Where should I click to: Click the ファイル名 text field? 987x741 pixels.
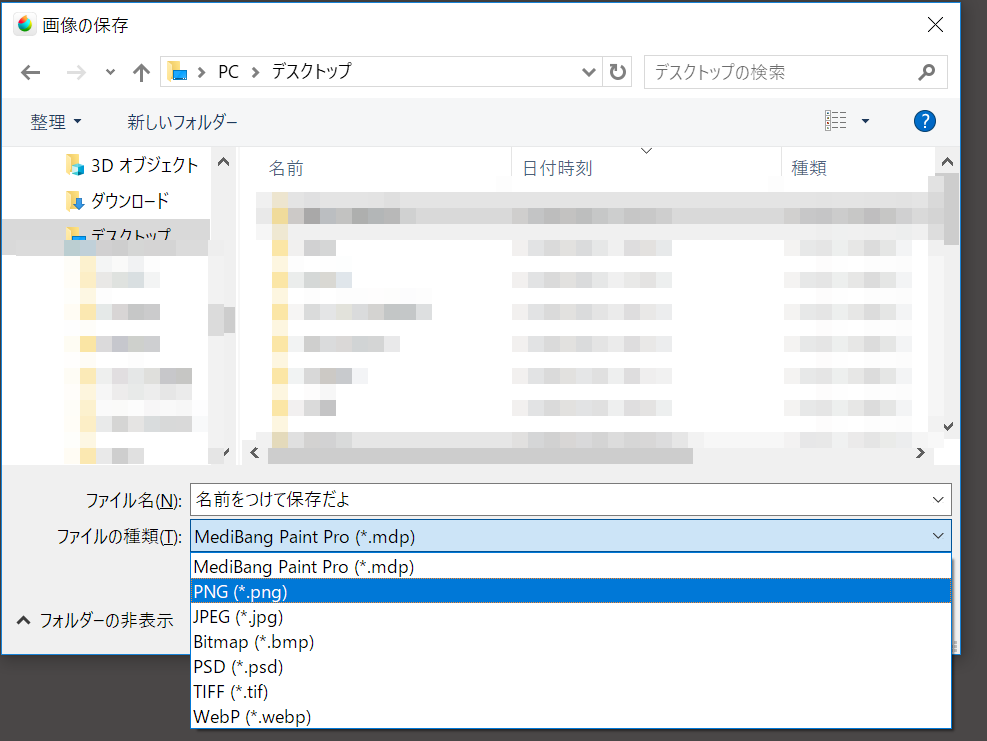(570, 499)
